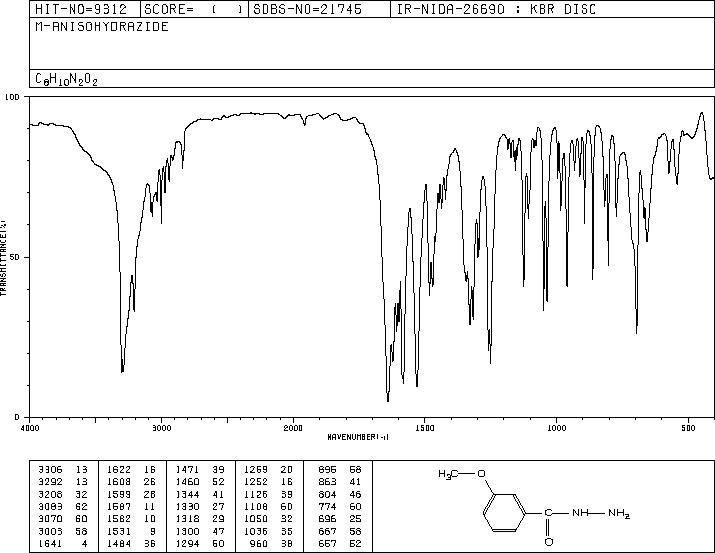Click the 4000 wavenumber axis label
The image size is (715, 553).
click(30, 428)
